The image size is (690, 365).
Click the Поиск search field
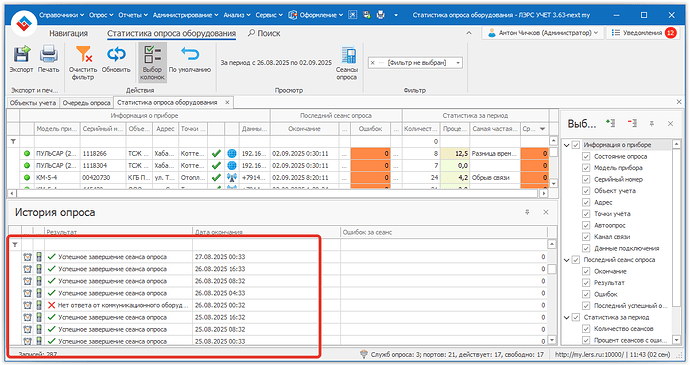(264, 33)
